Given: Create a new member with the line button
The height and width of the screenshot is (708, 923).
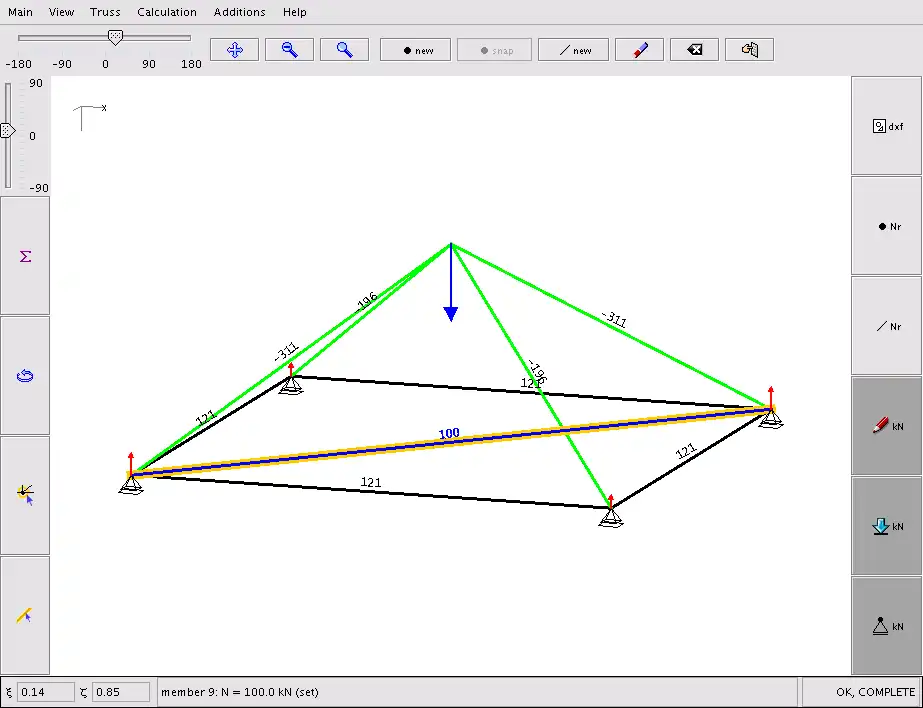Looking at the screenshot, I should 573,50.
